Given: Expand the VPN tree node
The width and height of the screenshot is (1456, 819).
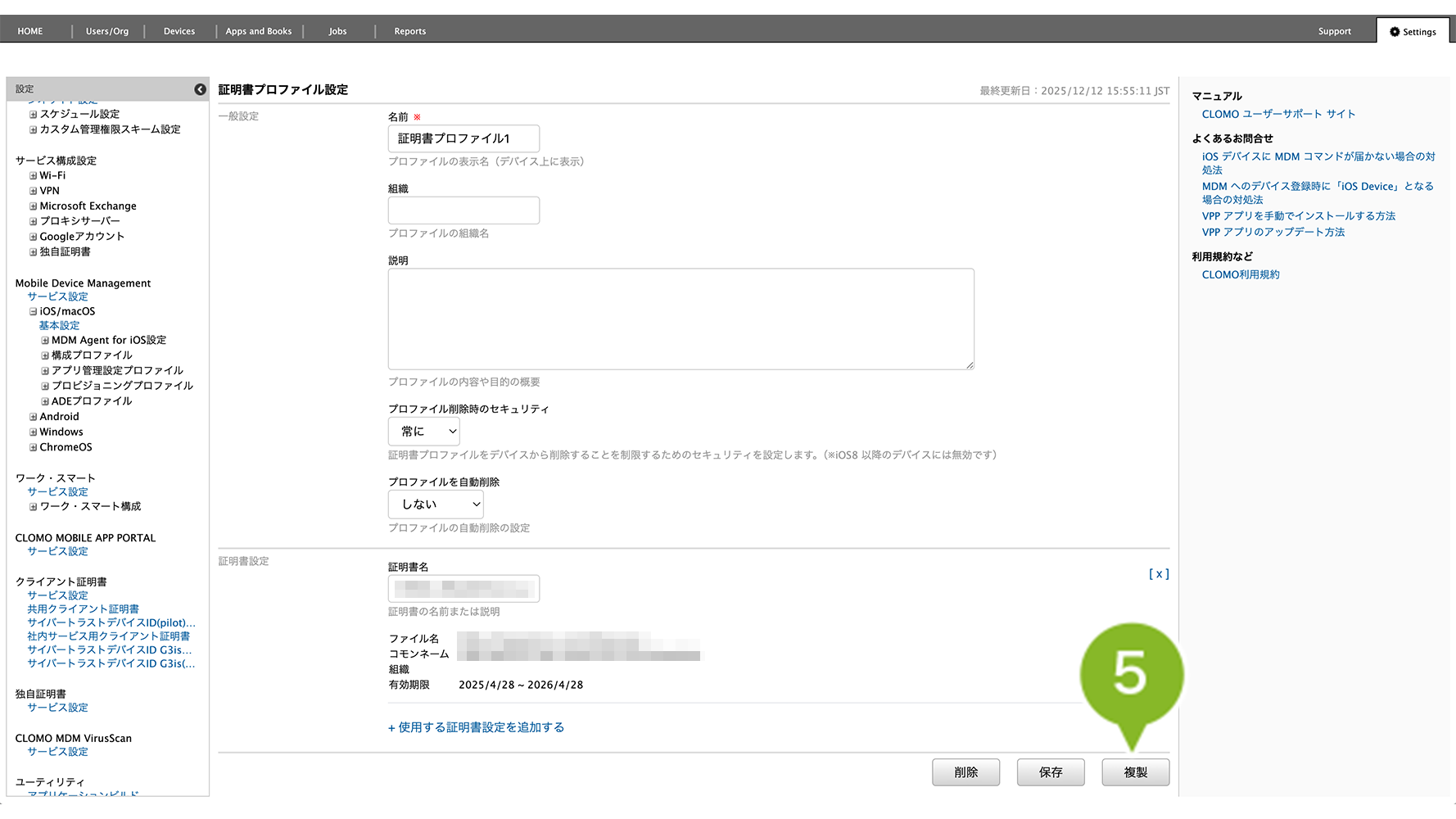Looking at the screenshot, I should click(34, 191).
